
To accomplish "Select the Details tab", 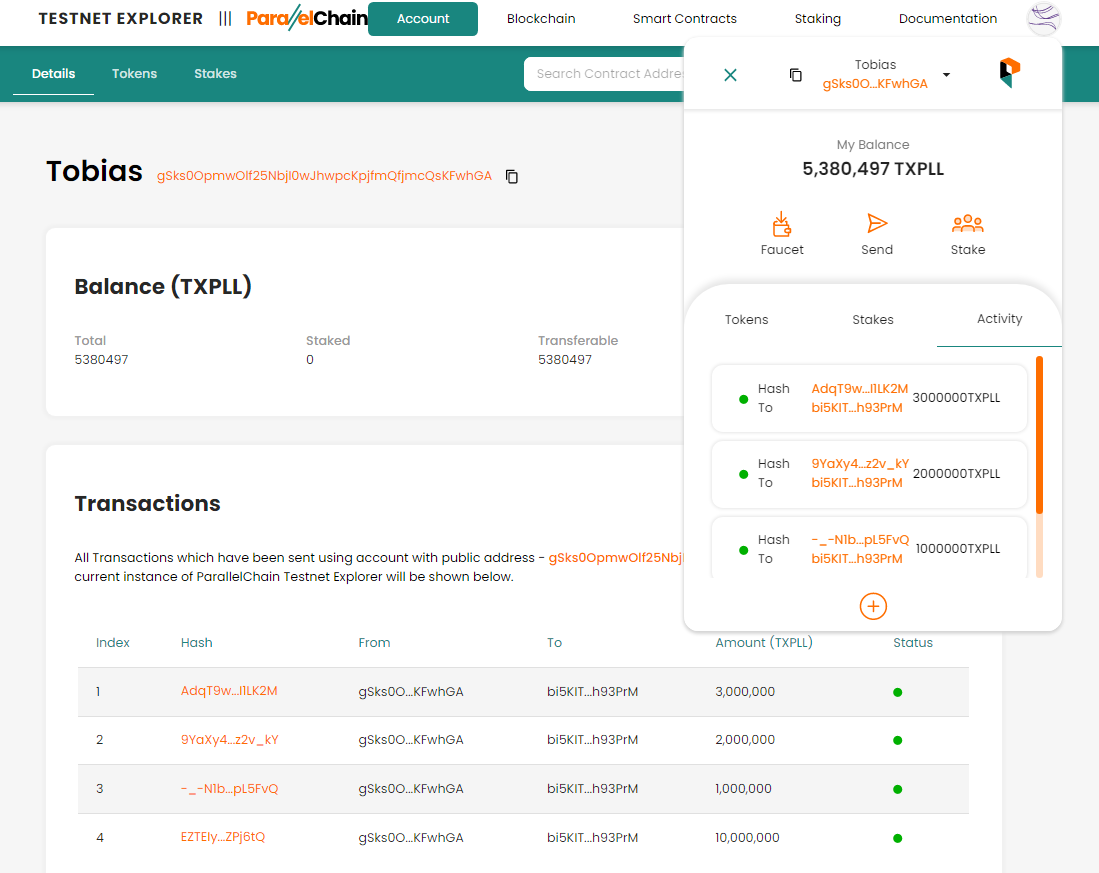I will click(53, 74).
